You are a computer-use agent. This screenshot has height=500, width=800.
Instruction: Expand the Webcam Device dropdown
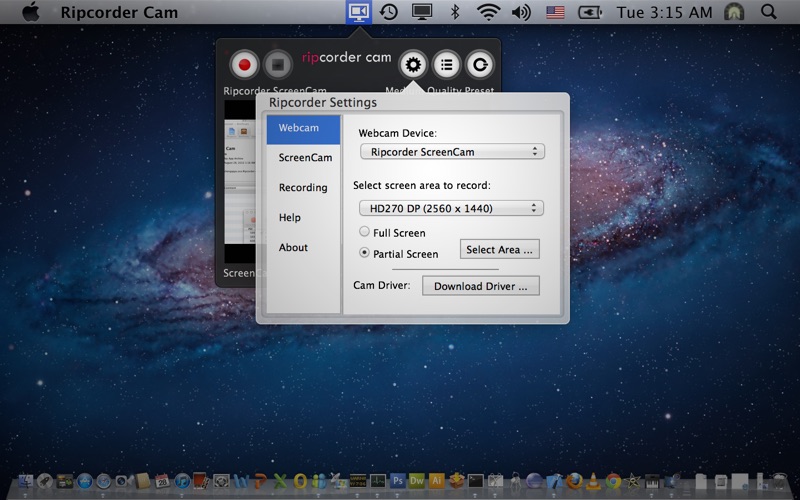click(451, 152)
